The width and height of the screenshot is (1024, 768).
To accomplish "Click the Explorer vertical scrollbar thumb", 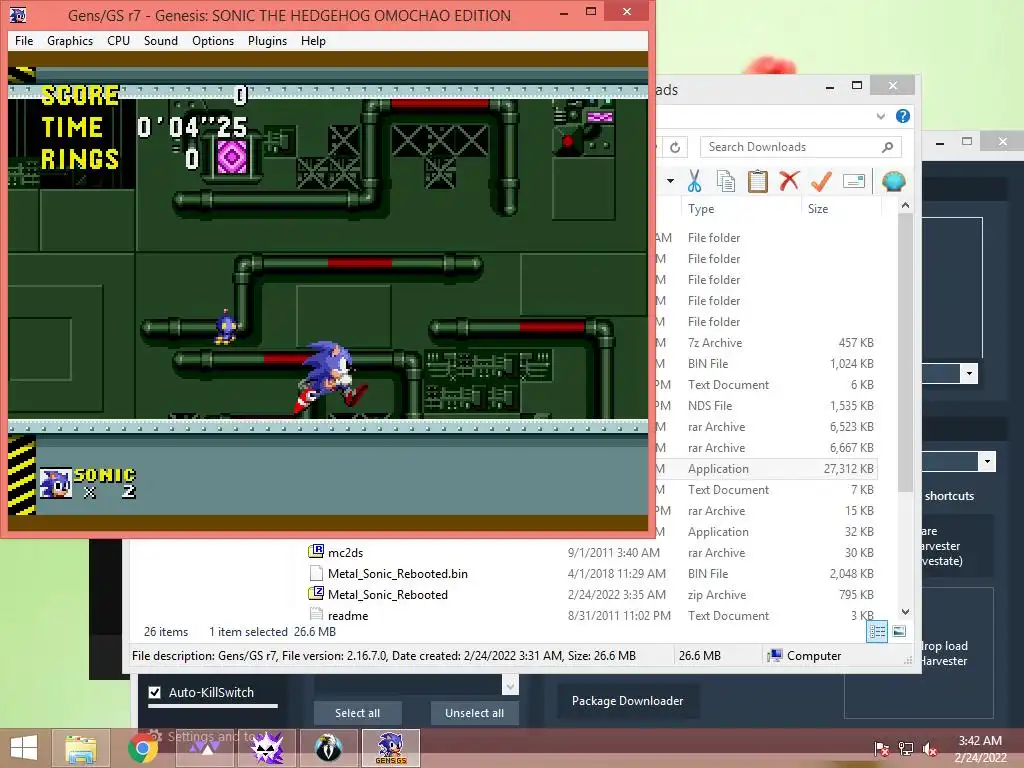I will pos(905,353).
